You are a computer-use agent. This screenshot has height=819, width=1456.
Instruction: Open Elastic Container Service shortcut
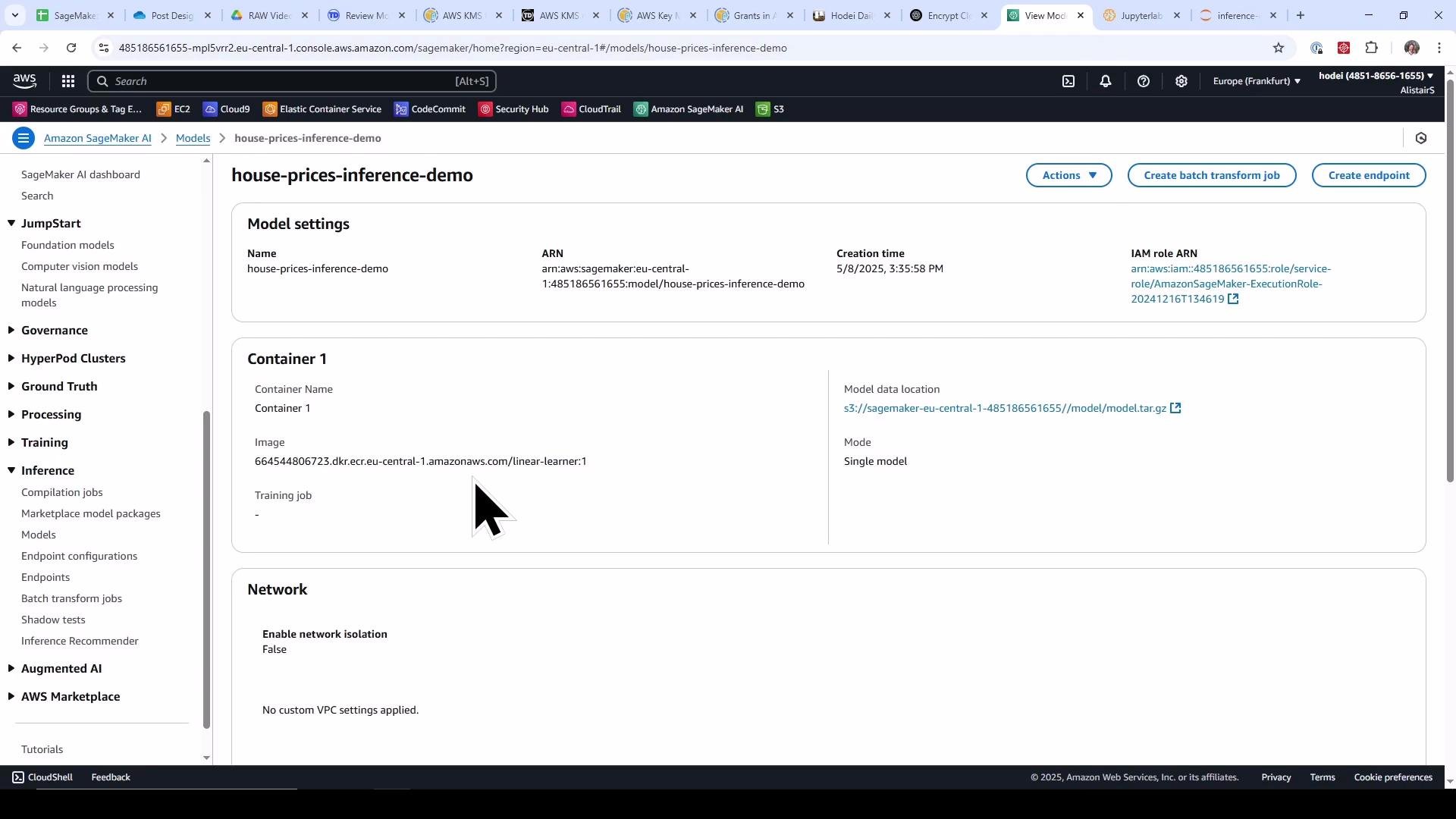click(x=322, y=109)
